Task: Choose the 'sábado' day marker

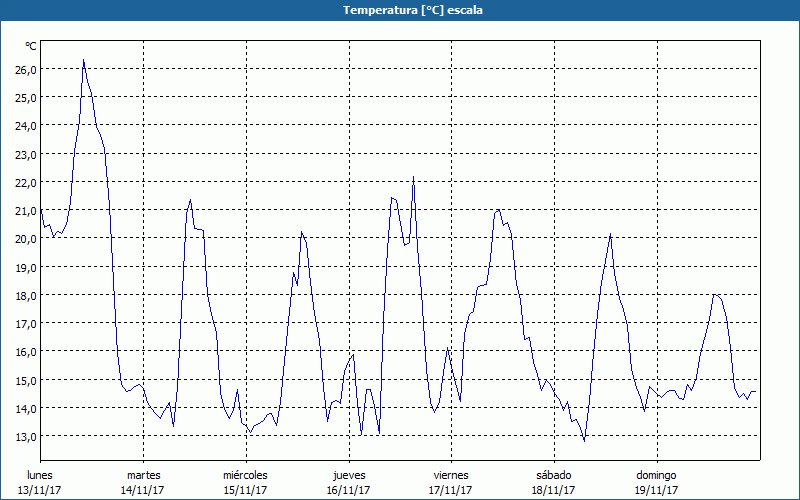Action: [553, 474]
